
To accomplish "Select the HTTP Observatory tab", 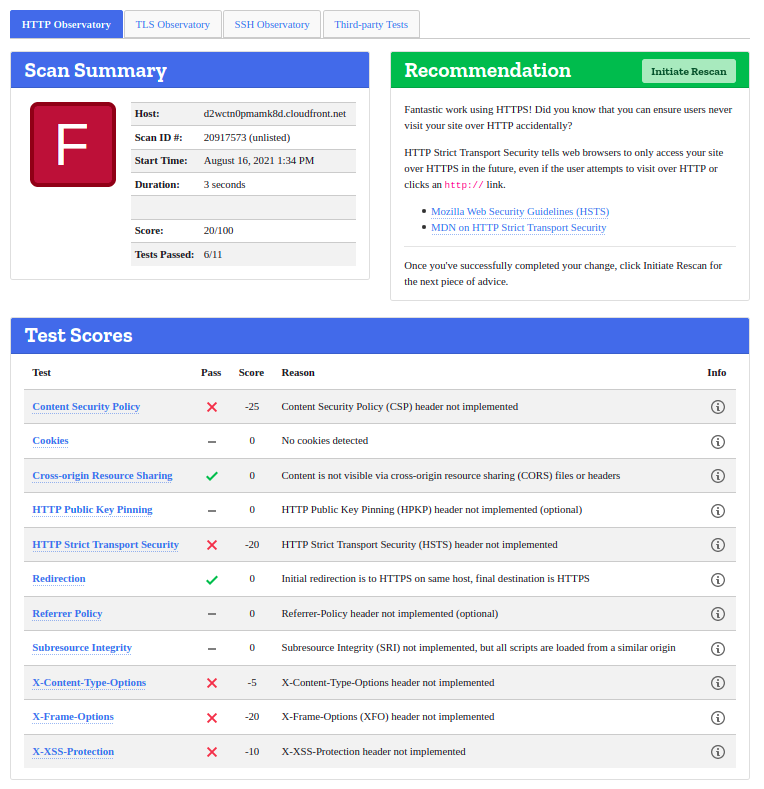I will tap(66, 24).
